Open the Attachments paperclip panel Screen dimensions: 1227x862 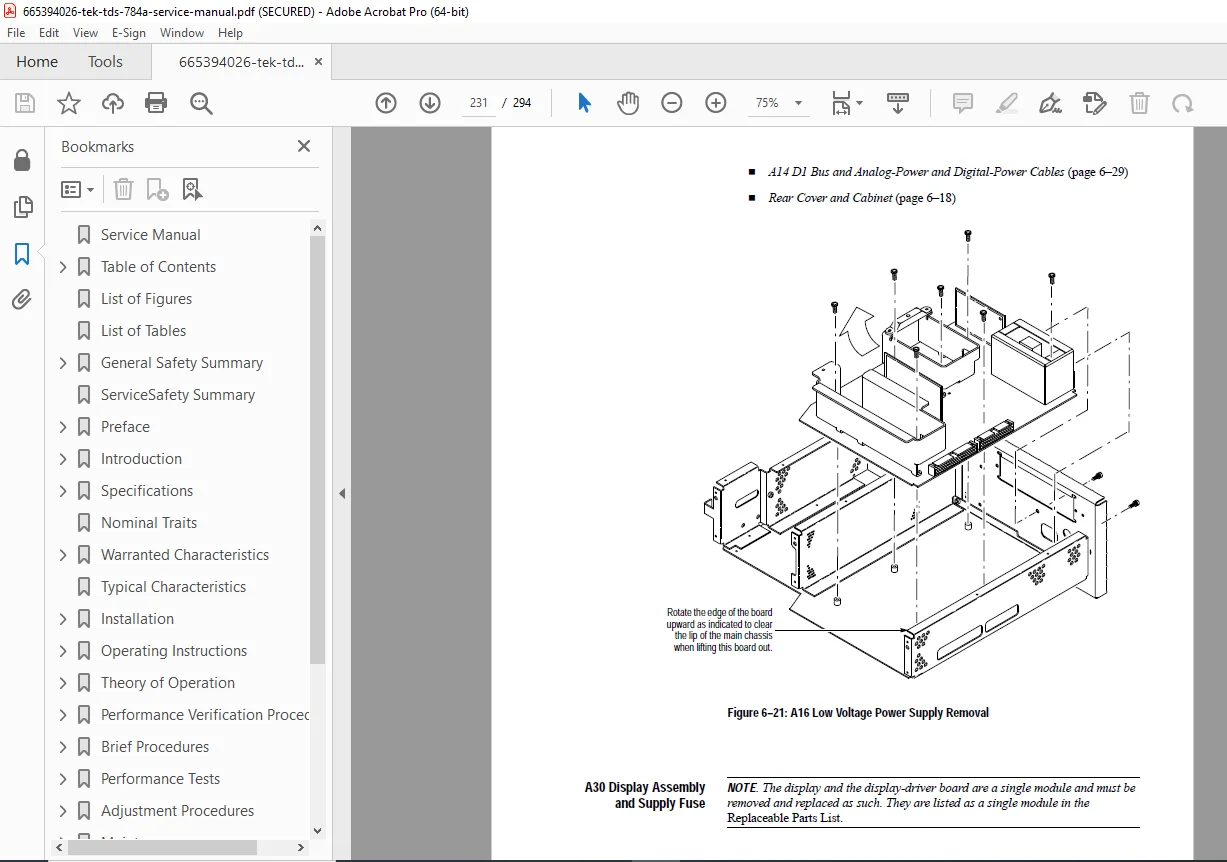tap(22, 300)
